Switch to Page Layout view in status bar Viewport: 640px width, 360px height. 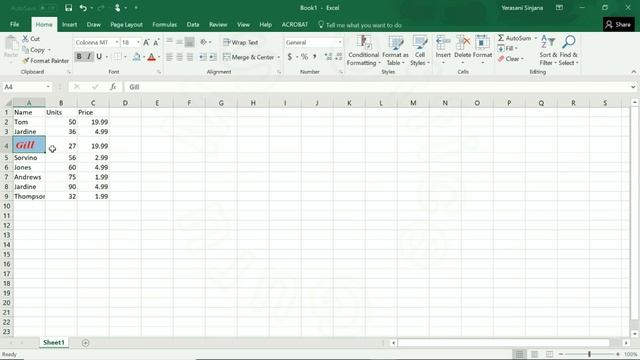pos(534,354)
